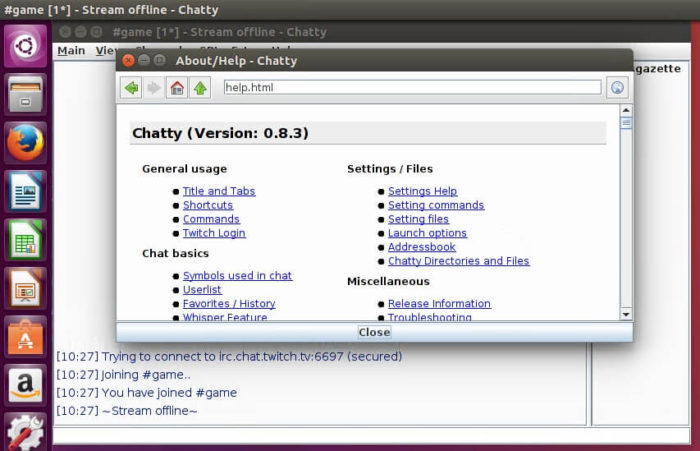Open the Files manager in the launcher
This screenshot has width=700, height=451.
coord(25,94)
